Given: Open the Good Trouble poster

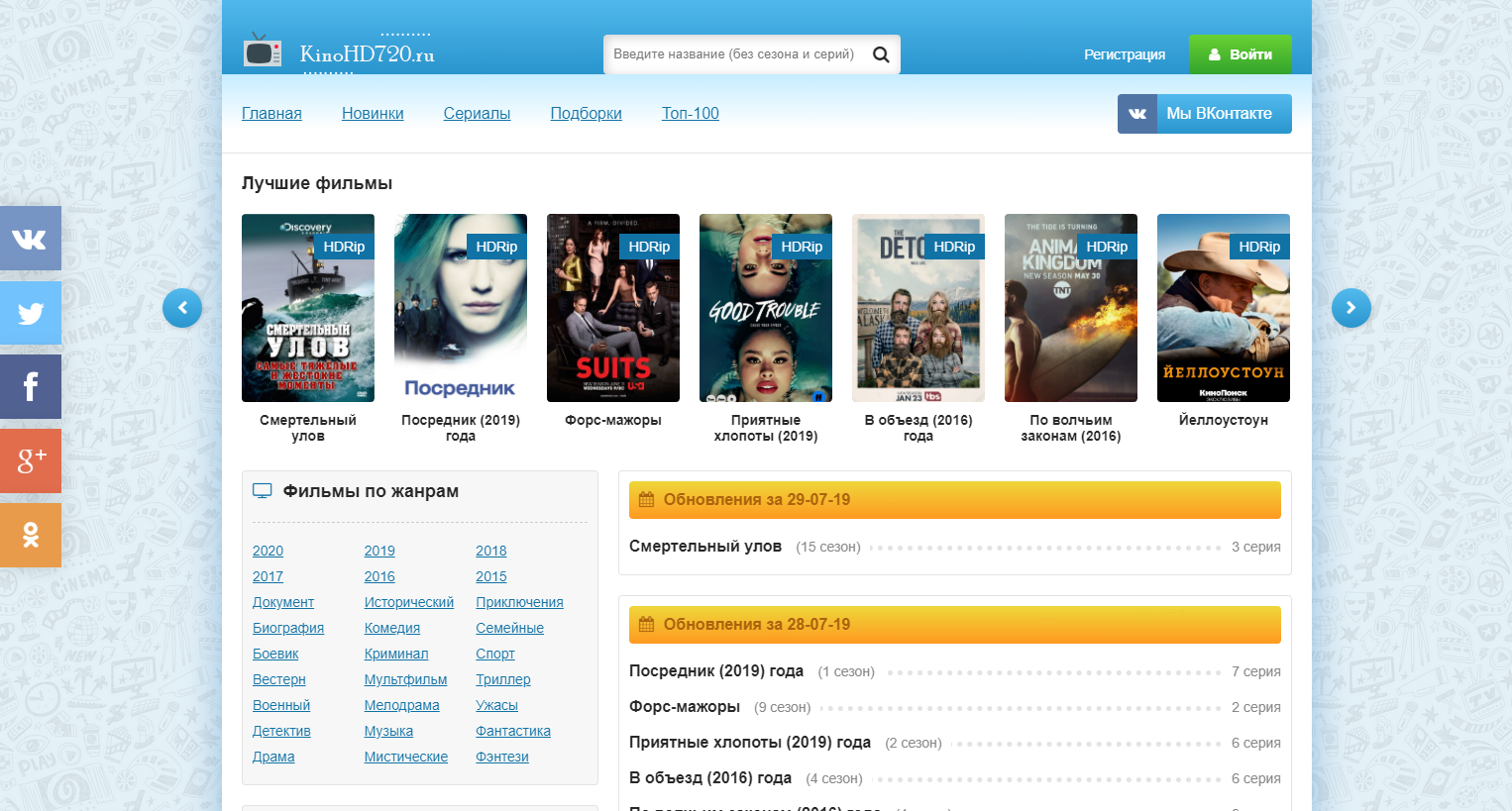Looking at the screenshot, I should (x=766, y=308).
